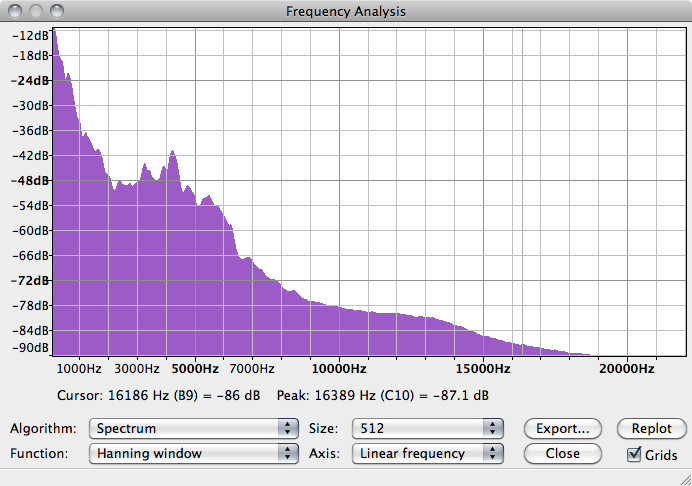The height and width of the screenshot is (486, 692).
Task: Click the spectrum peak near 4000Hz
Action: pos(173,153)
